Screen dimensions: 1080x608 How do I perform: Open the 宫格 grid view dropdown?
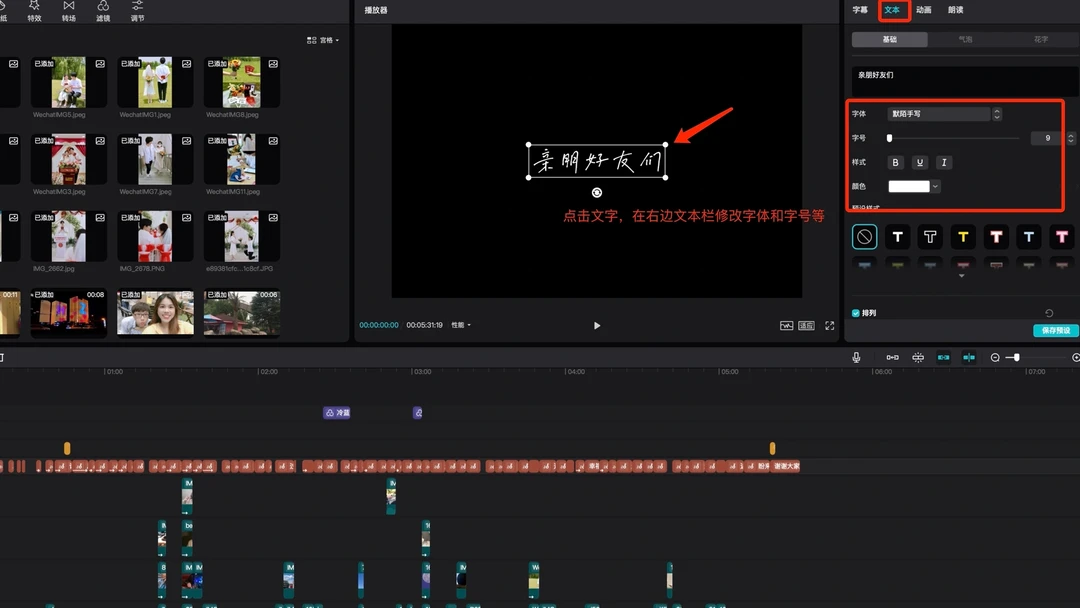[322, 40]
